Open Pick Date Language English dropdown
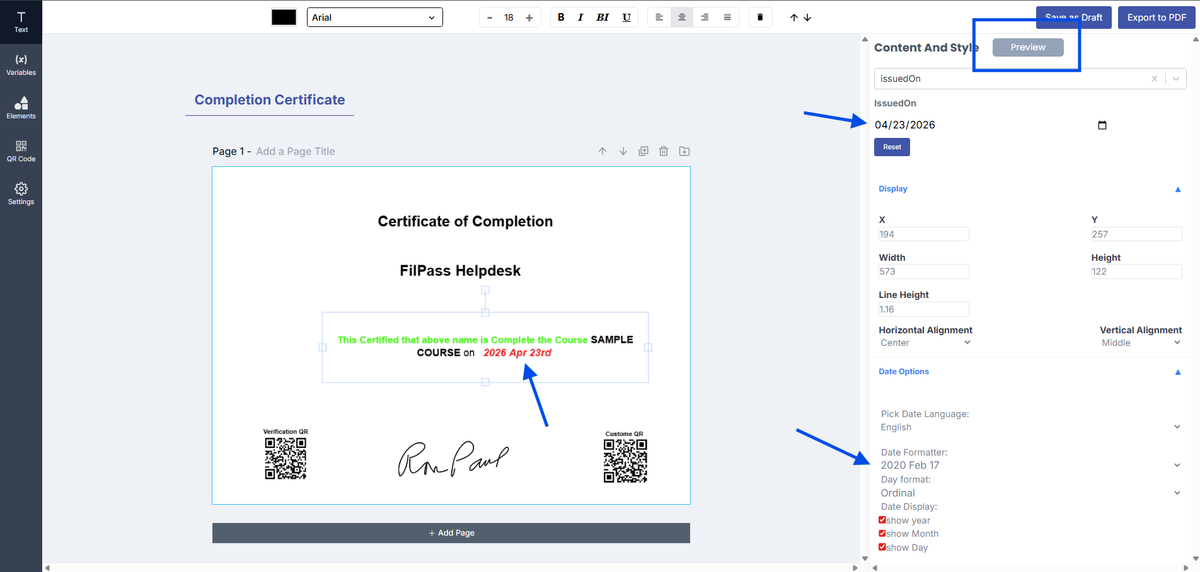 1031,427
